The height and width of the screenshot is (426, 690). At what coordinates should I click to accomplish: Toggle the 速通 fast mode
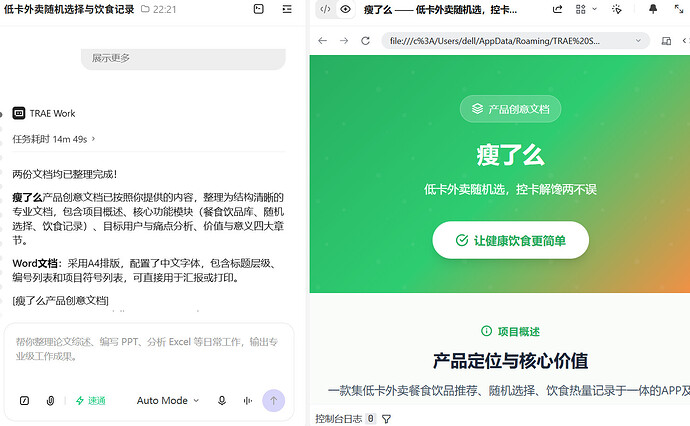pyautogui.click(x=91, y=400)
